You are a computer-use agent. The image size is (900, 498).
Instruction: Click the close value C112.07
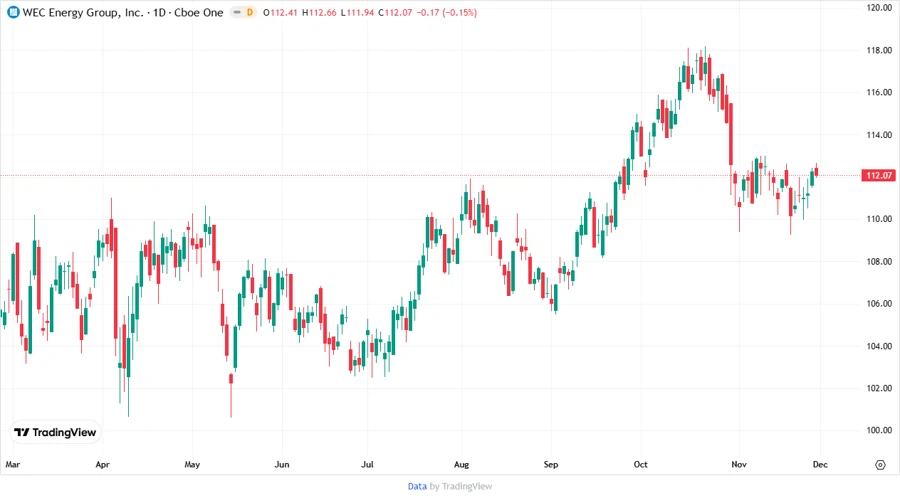point(395,13)
